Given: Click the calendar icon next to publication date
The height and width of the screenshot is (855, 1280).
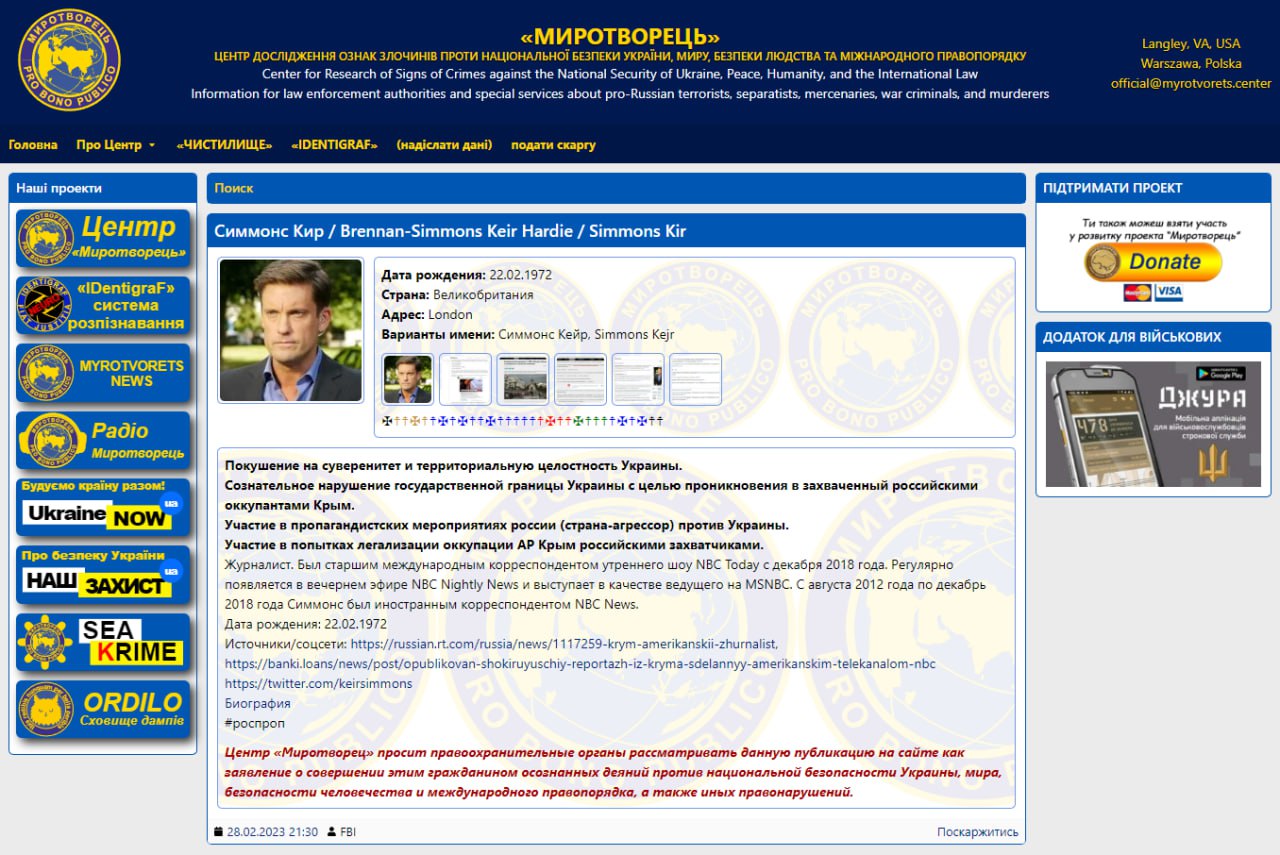Looking at the screenshot, I should (218, 831).
